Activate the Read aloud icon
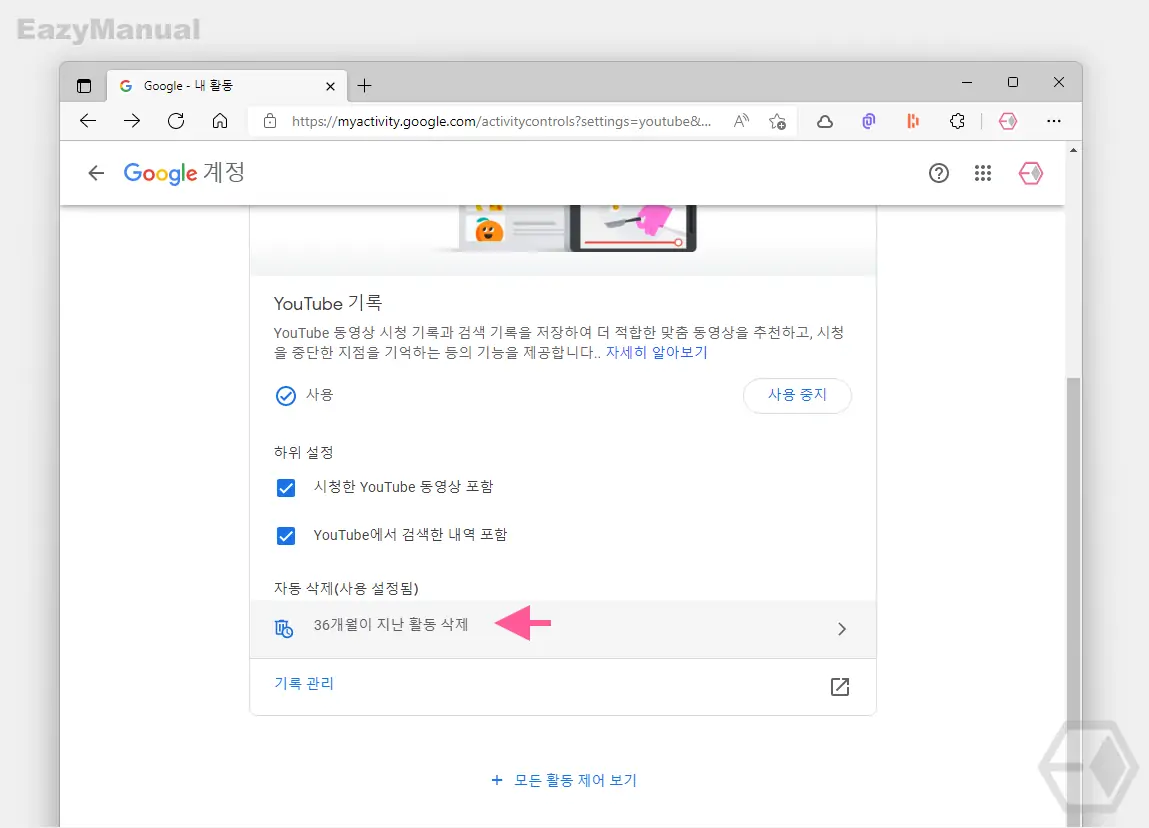The image size is (1149, 828). (x=742, y=121)
